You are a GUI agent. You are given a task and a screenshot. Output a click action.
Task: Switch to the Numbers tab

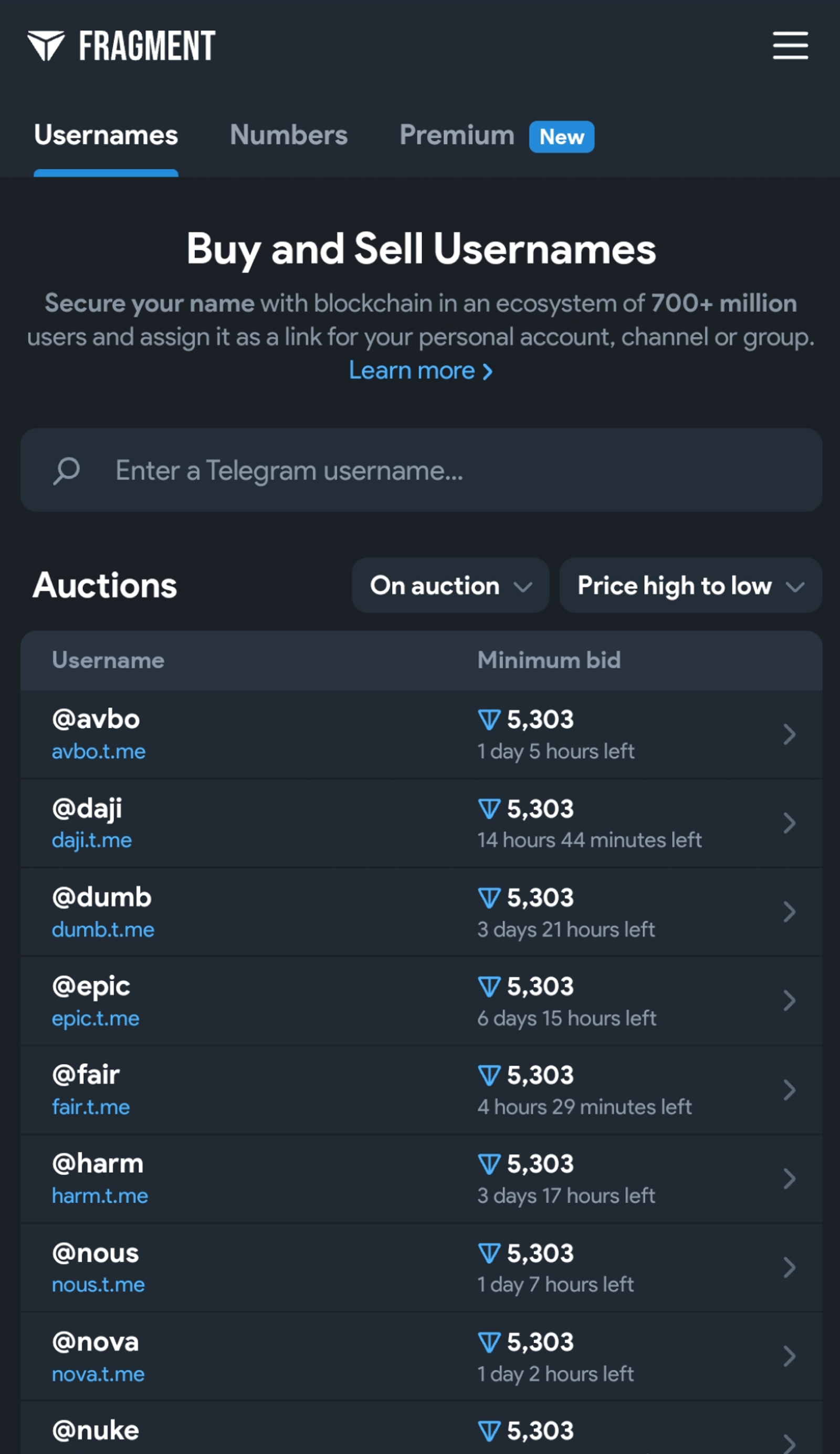tap(288, 135)
